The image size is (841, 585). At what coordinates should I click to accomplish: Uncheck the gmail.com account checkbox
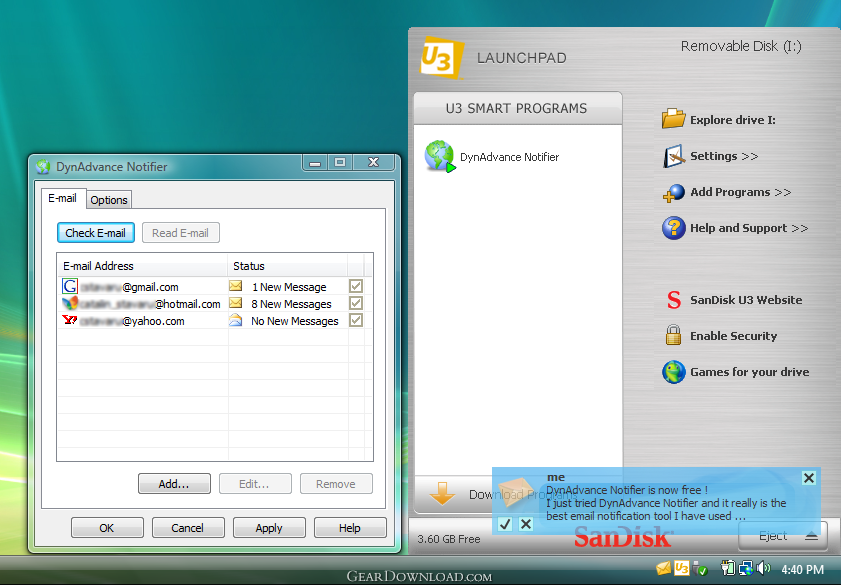click(x=356, y=286)
